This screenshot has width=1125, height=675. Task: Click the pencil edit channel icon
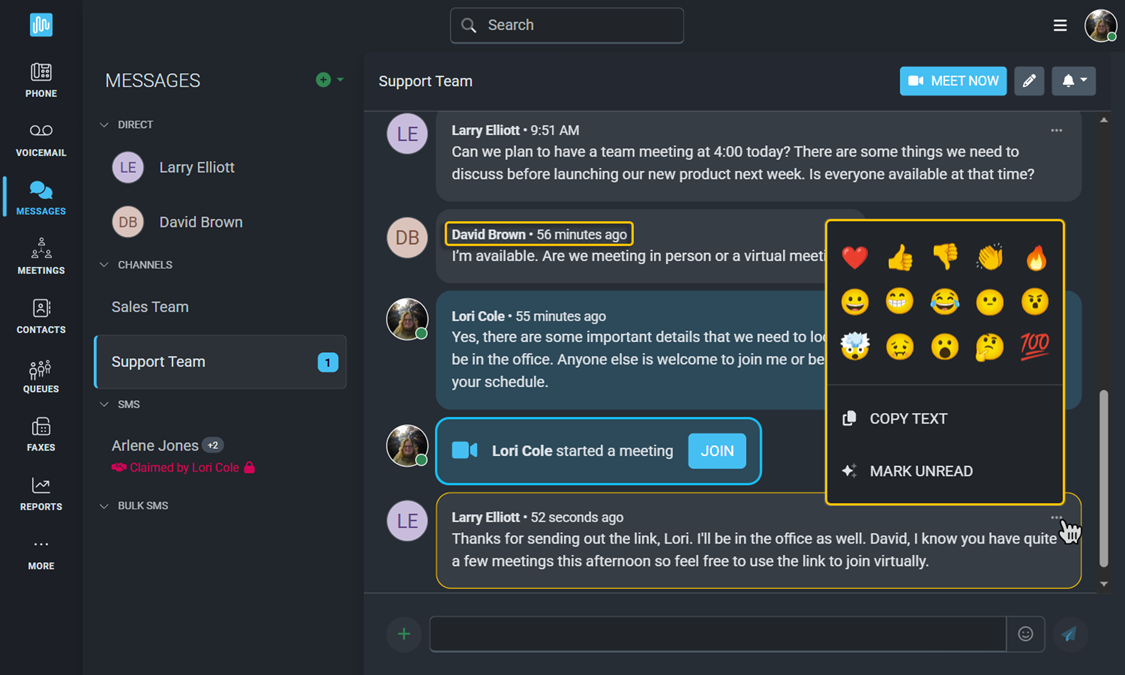click(x=1029, y=81)
